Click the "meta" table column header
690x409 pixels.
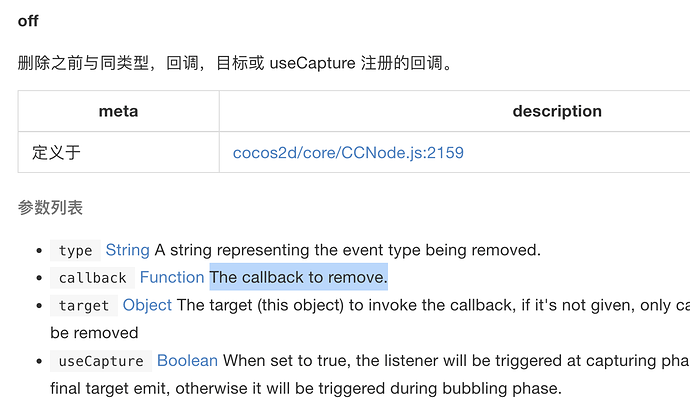[x=118, y=111]
